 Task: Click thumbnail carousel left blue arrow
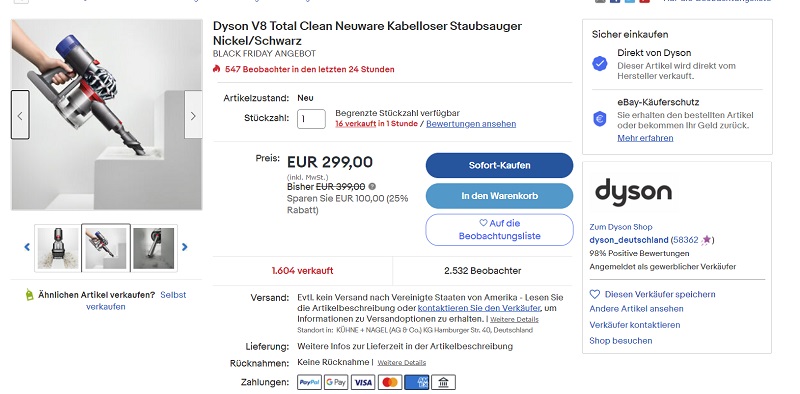point(27,248)
